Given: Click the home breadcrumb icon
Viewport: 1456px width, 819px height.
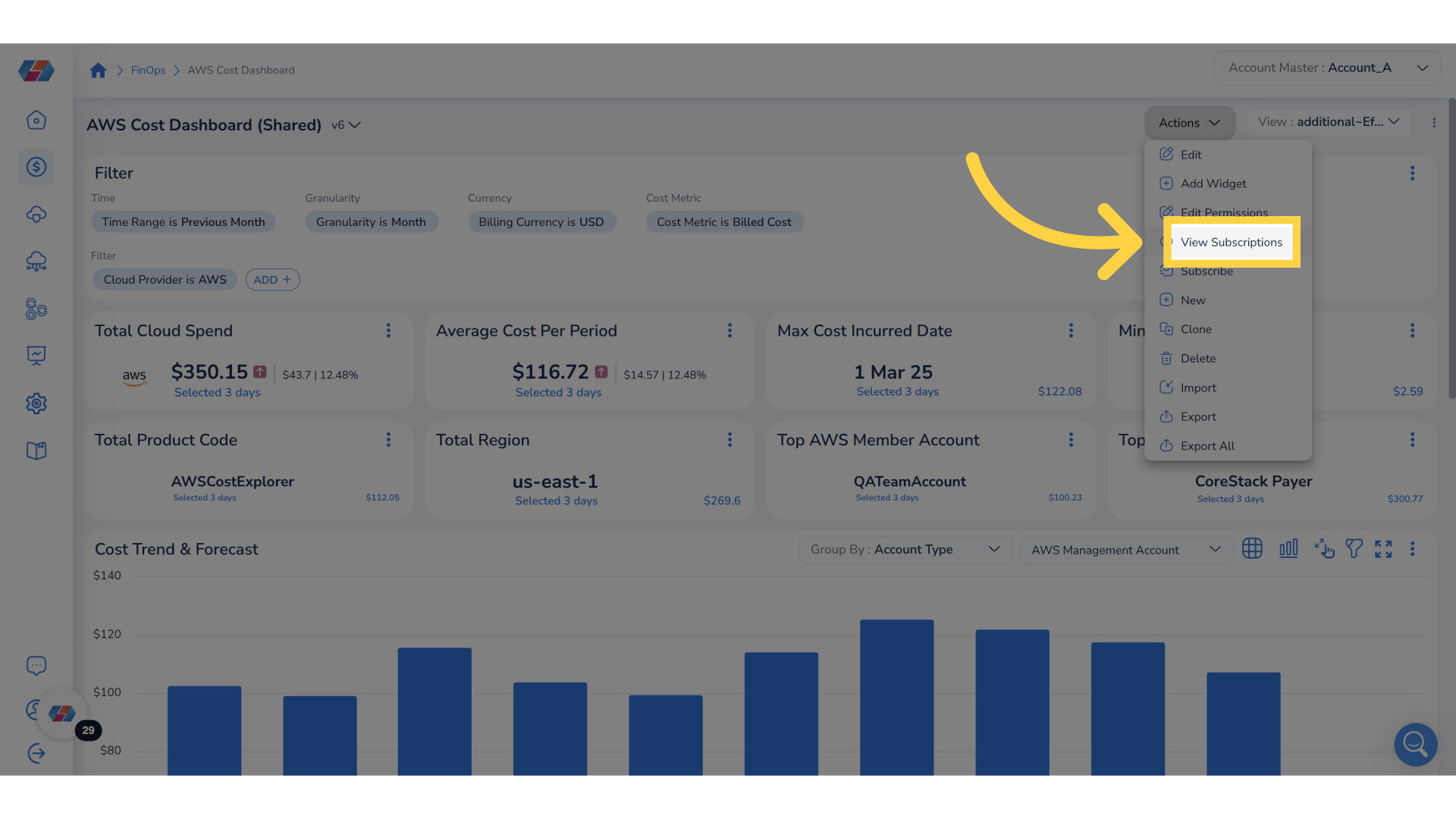Looking at the screenshot, I should (x=98, y=71).
